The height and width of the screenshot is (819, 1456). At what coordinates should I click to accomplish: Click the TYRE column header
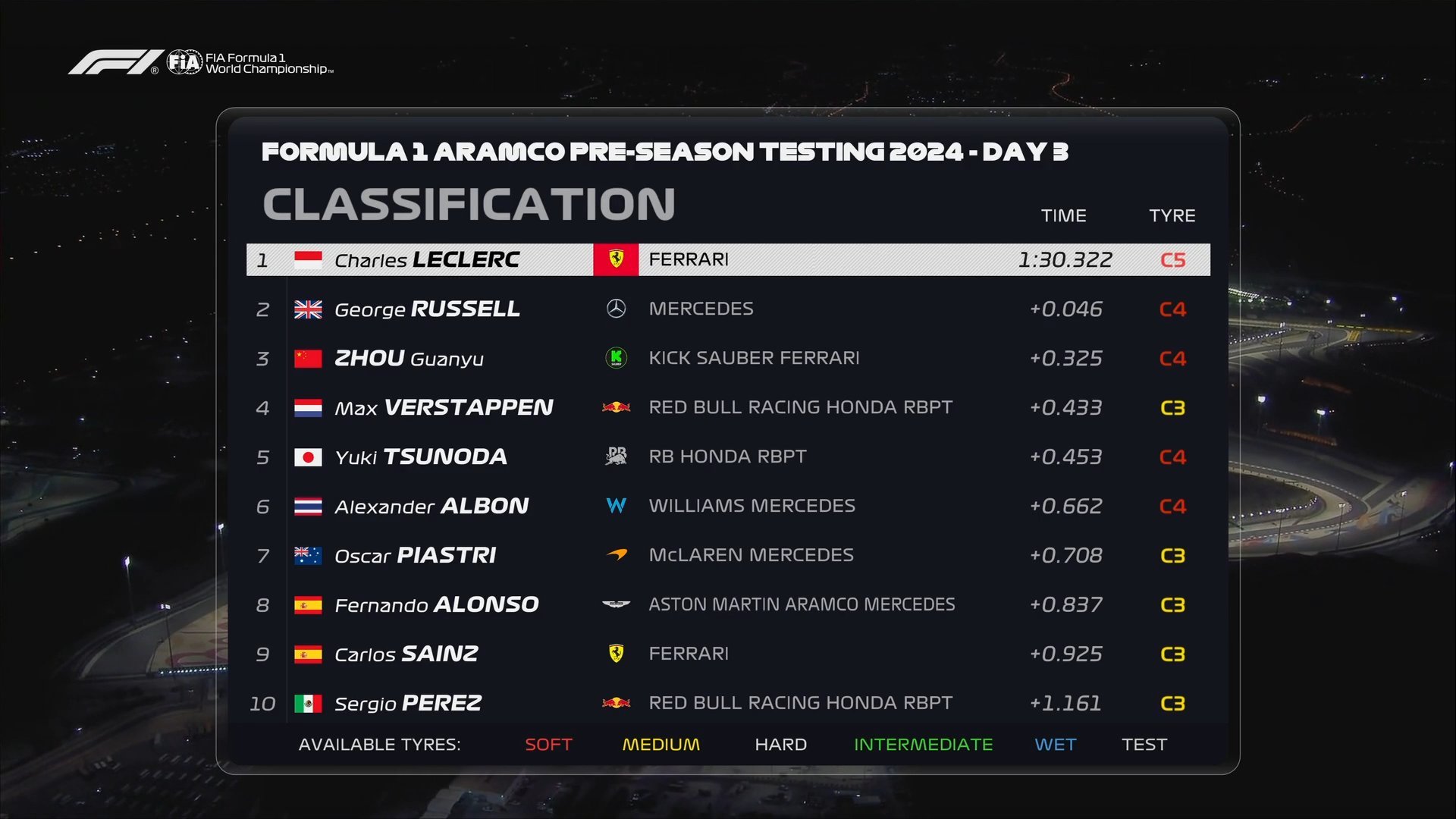(x=1172, y=216)
